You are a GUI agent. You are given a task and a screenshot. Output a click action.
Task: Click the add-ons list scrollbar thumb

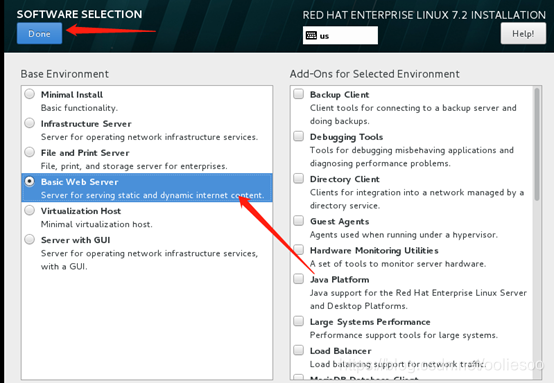(537, 144)
